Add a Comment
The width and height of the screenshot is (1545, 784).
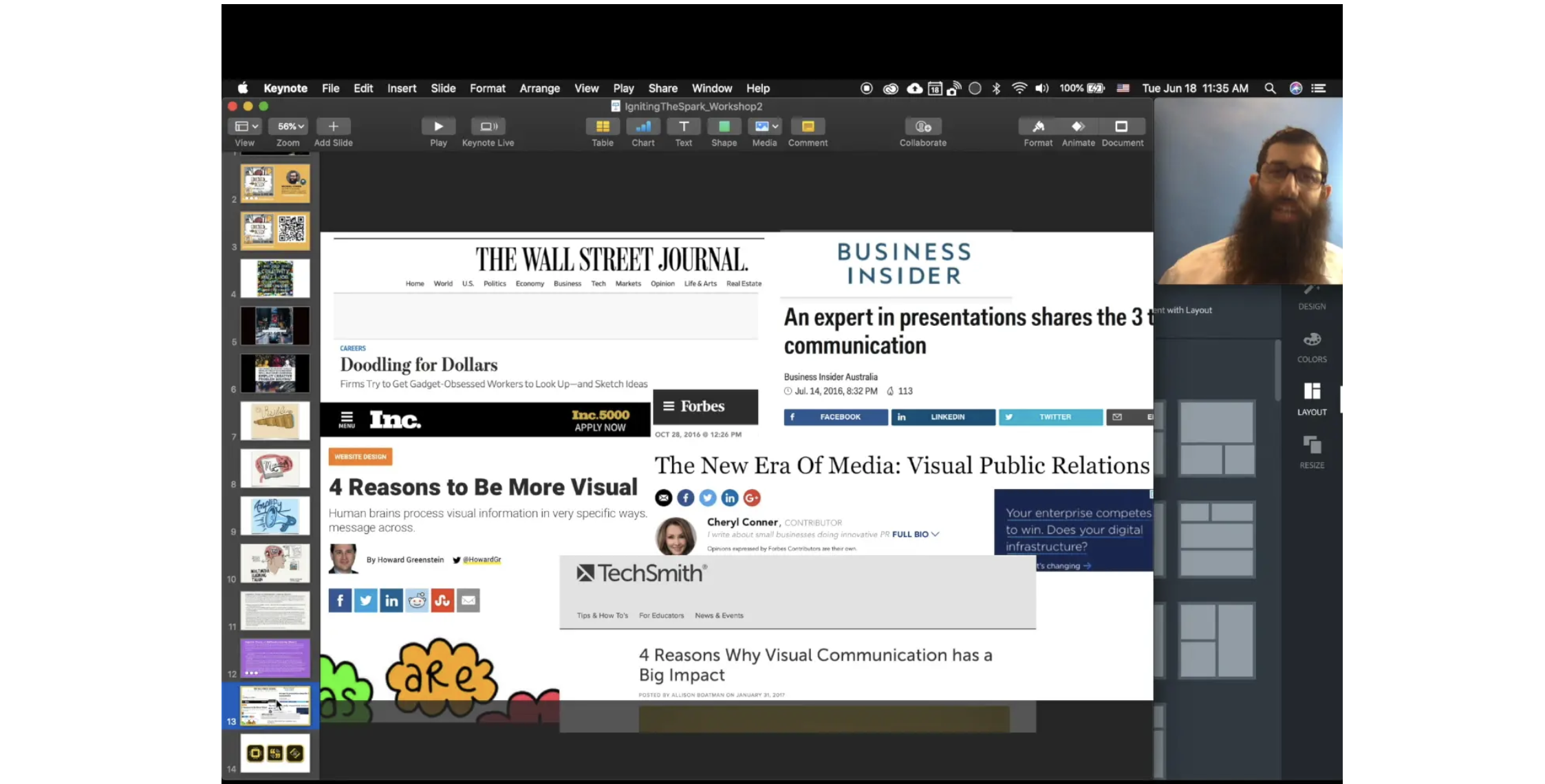click(808, 127)
